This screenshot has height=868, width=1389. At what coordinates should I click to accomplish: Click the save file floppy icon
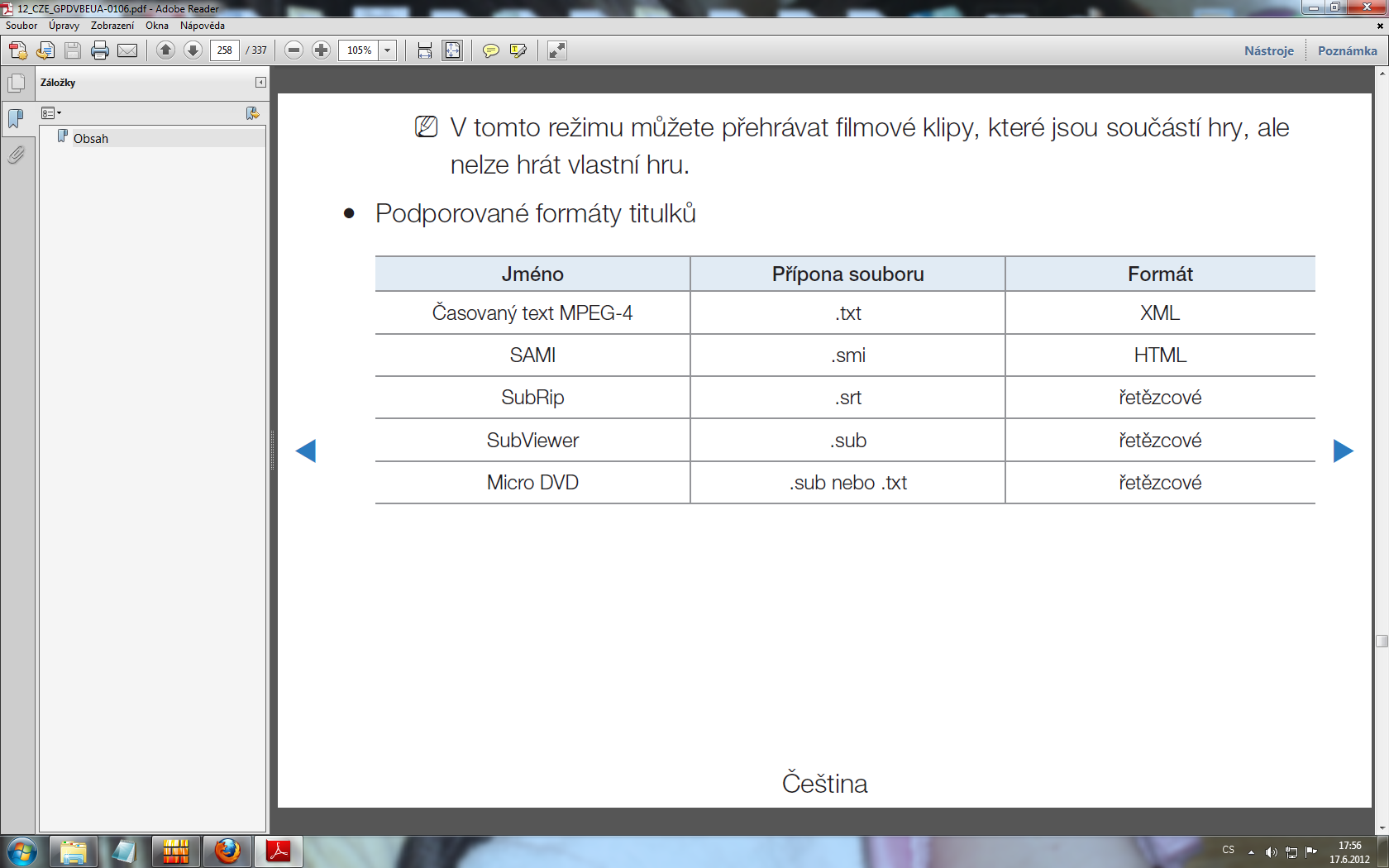pyautogui.click(x=73, y=50)
